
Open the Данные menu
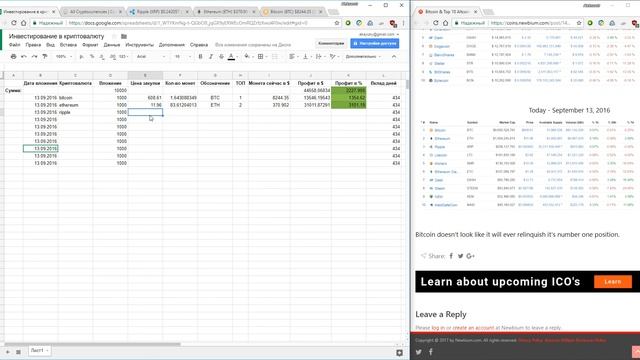click(x=112, y=44)
